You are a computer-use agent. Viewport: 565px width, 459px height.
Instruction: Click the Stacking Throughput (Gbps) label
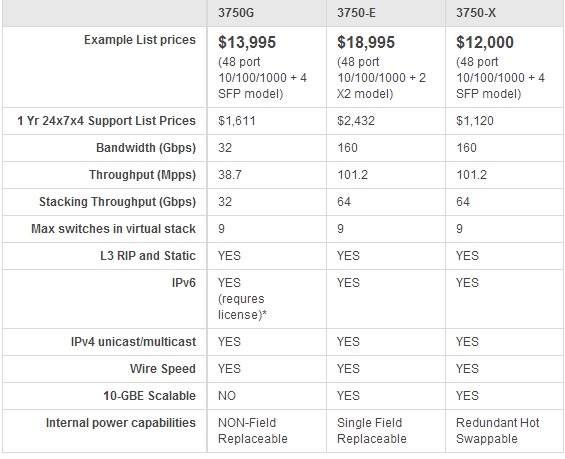click(117, 202)
